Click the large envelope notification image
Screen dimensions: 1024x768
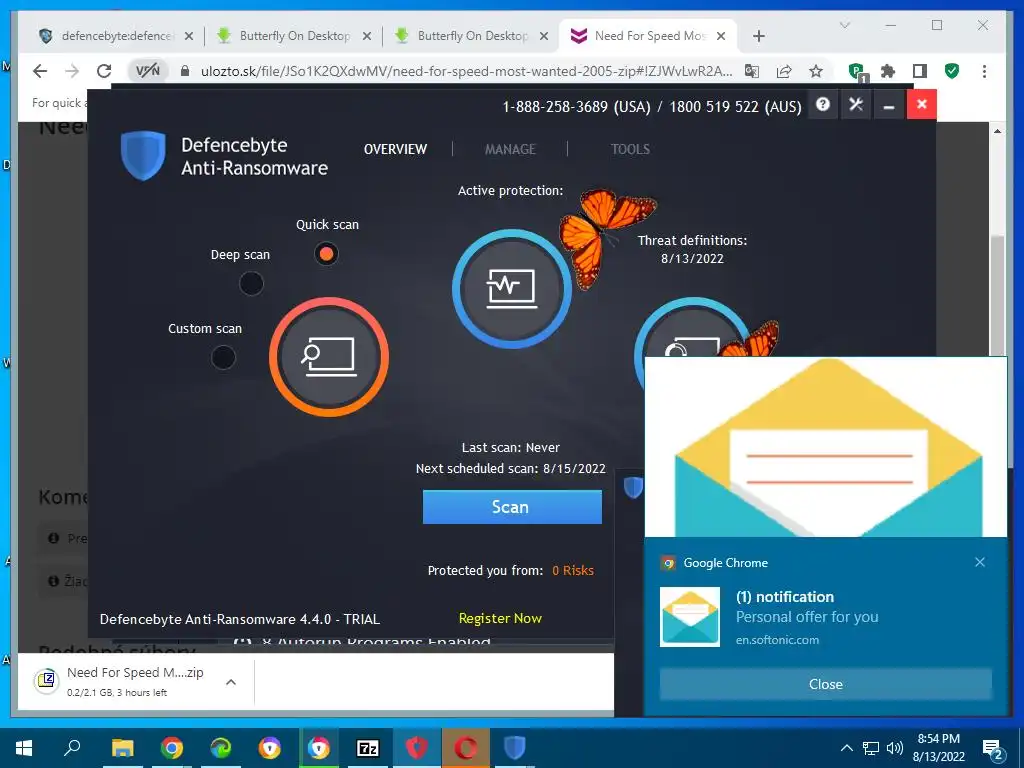pyautogui.click(x=825, y=447)
